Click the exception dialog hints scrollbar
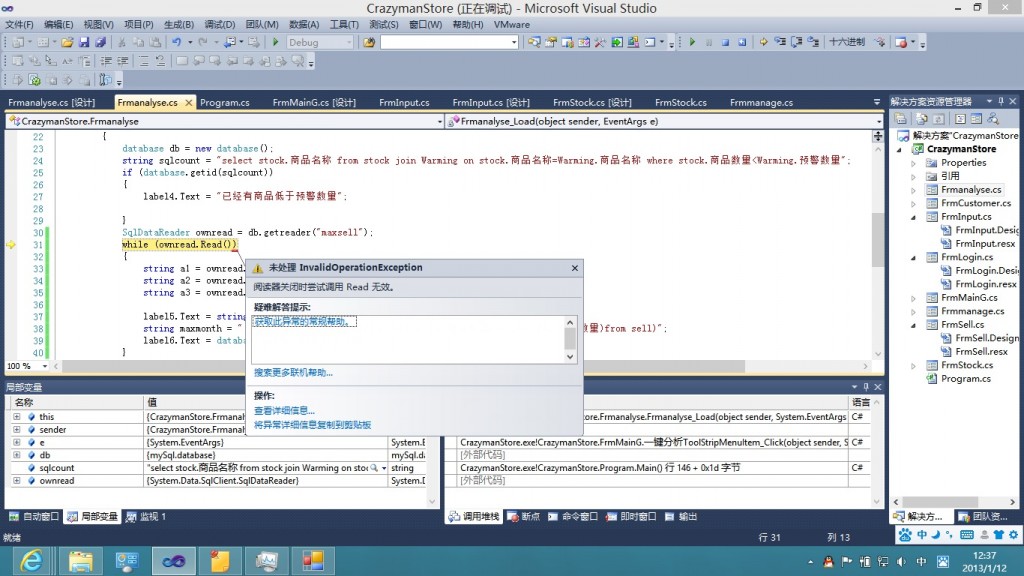 tap(570, 340)
